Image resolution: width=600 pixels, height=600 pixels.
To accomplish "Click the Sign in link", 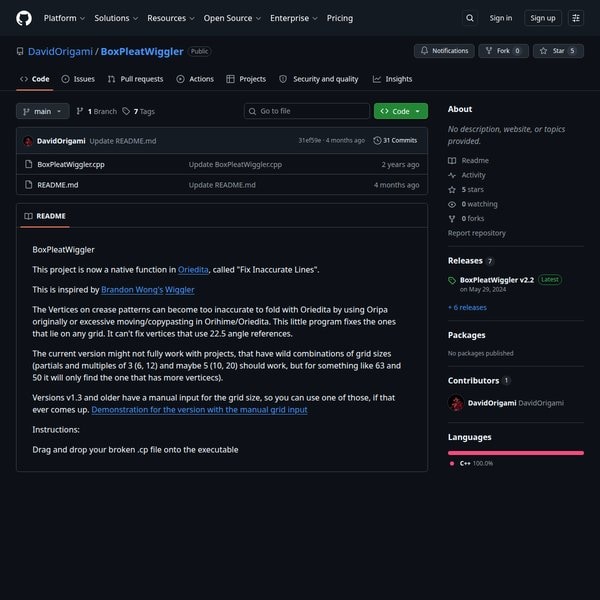I will (501, 18).
